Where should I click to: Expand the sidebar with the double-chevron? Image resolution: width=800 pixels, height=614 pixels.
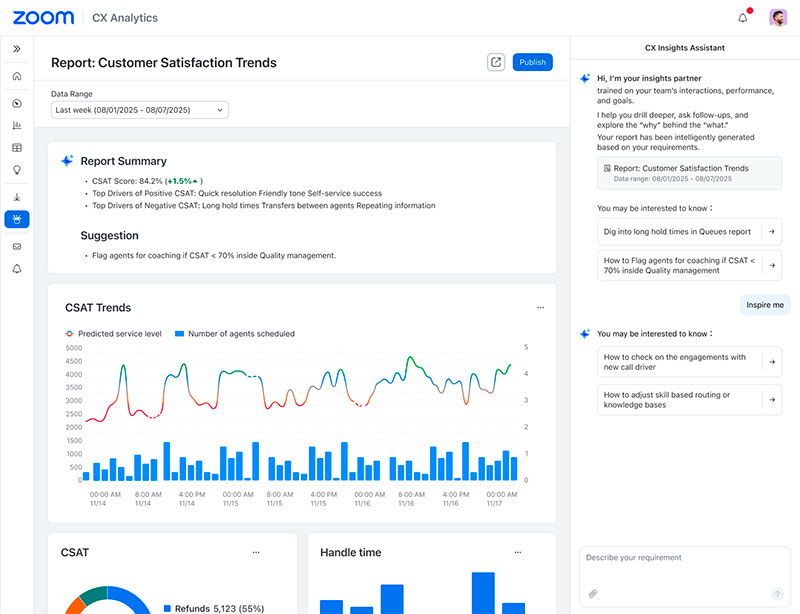tap(16, 47)
